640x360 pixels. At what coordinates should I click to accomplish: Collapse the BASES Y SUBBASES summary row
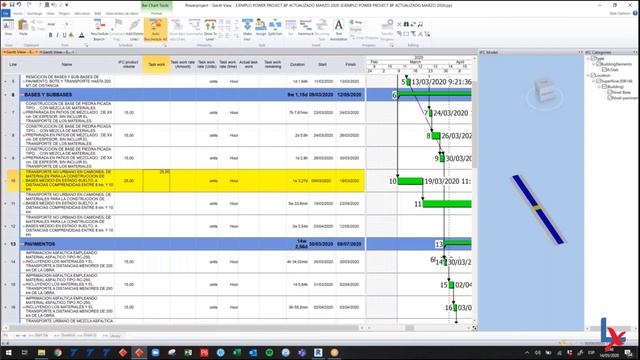[21, 95]
